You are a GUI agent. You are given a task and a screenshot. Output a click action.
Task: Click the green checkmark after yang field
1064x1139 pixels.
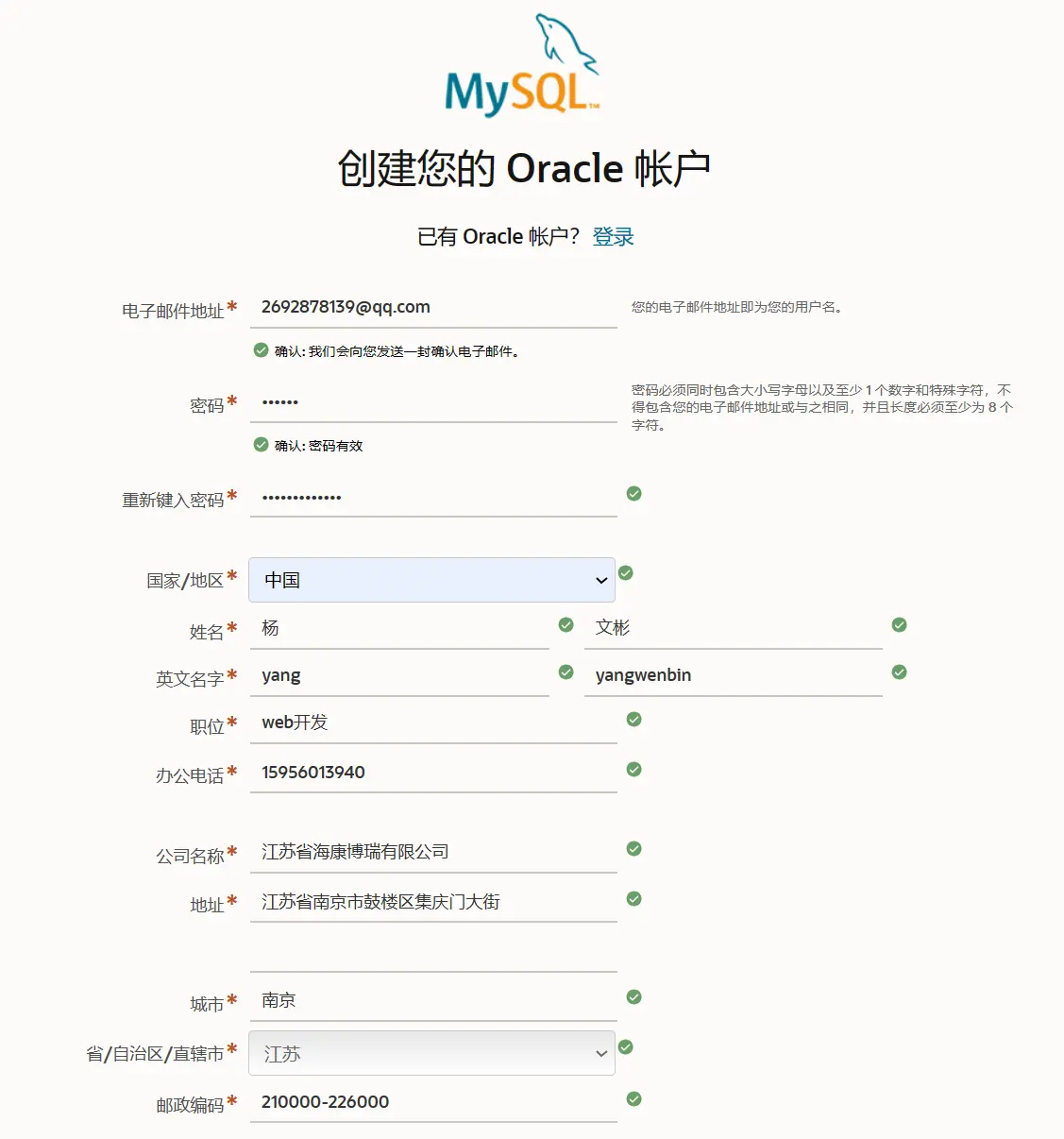click(566, 672)
